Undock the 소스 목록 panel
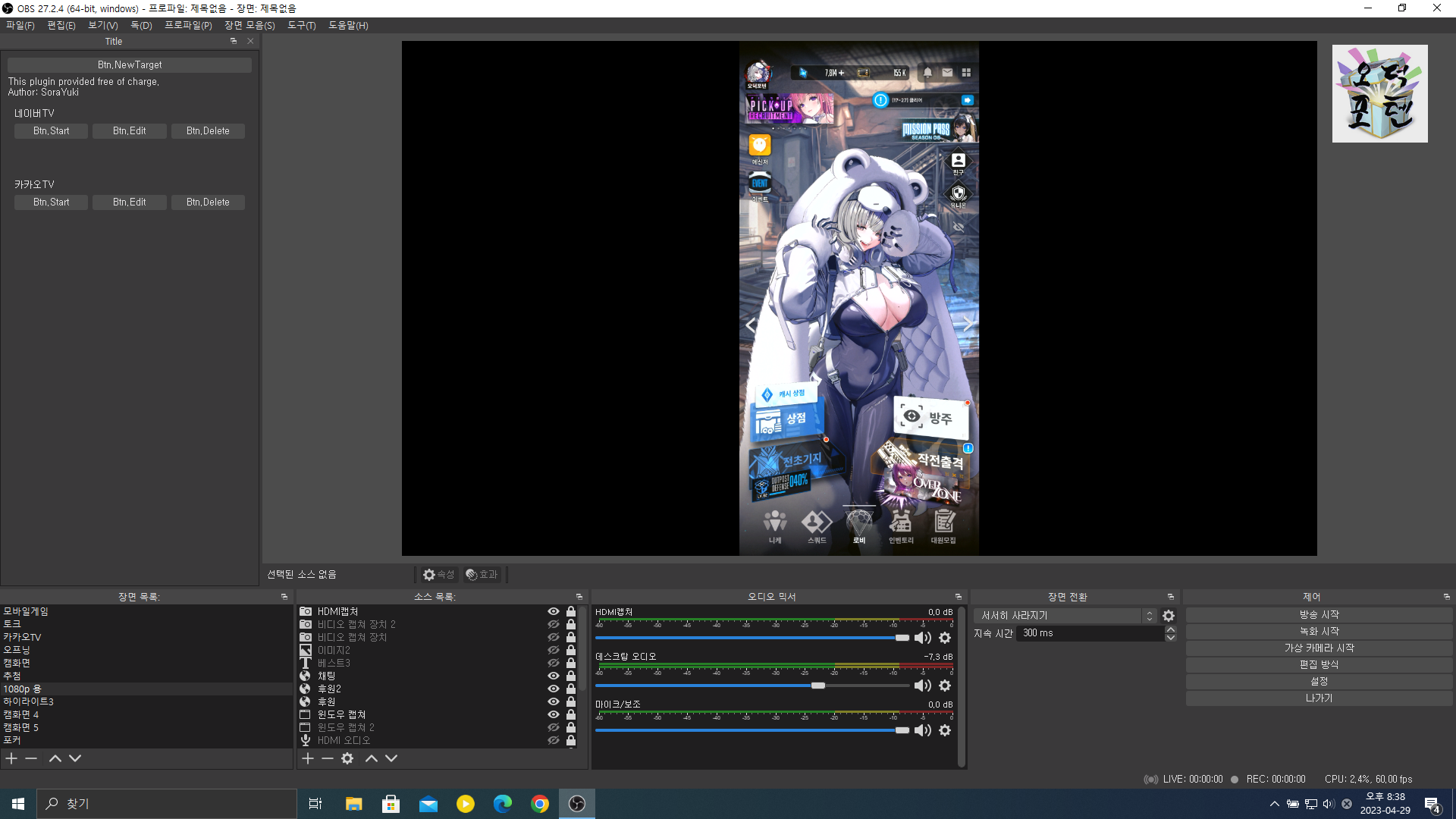Image resolution: width=1456 pixels, height=819 pixels. [x=579, y=597]
